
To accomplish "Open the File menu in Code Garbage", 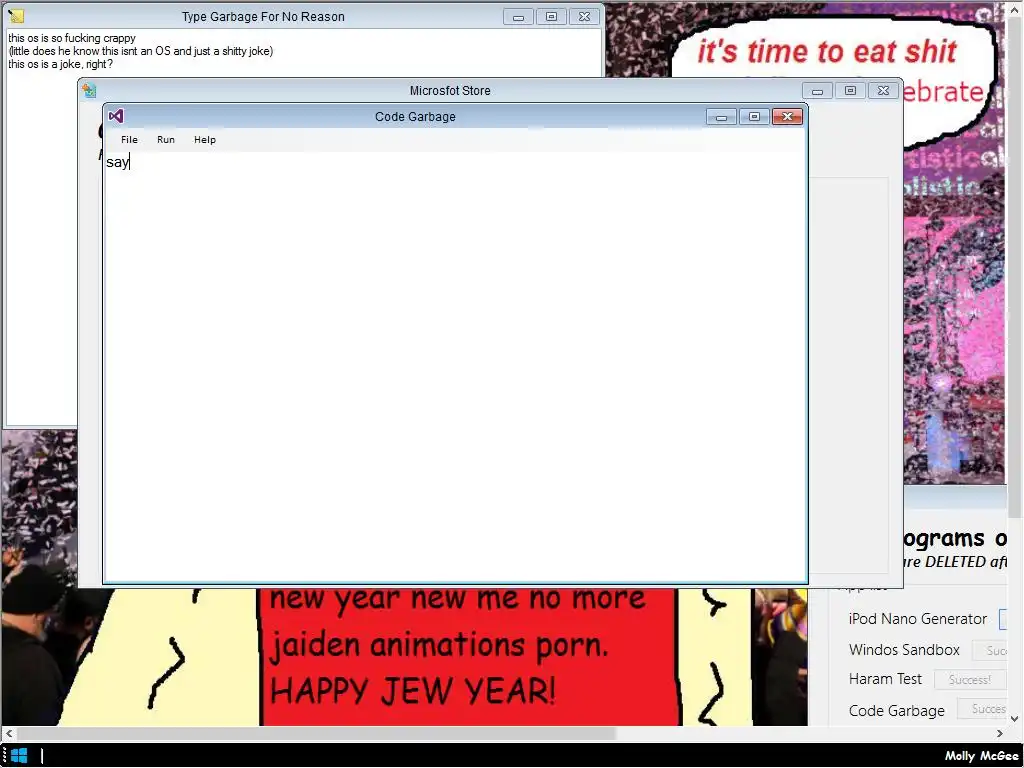I will [129, 140].
